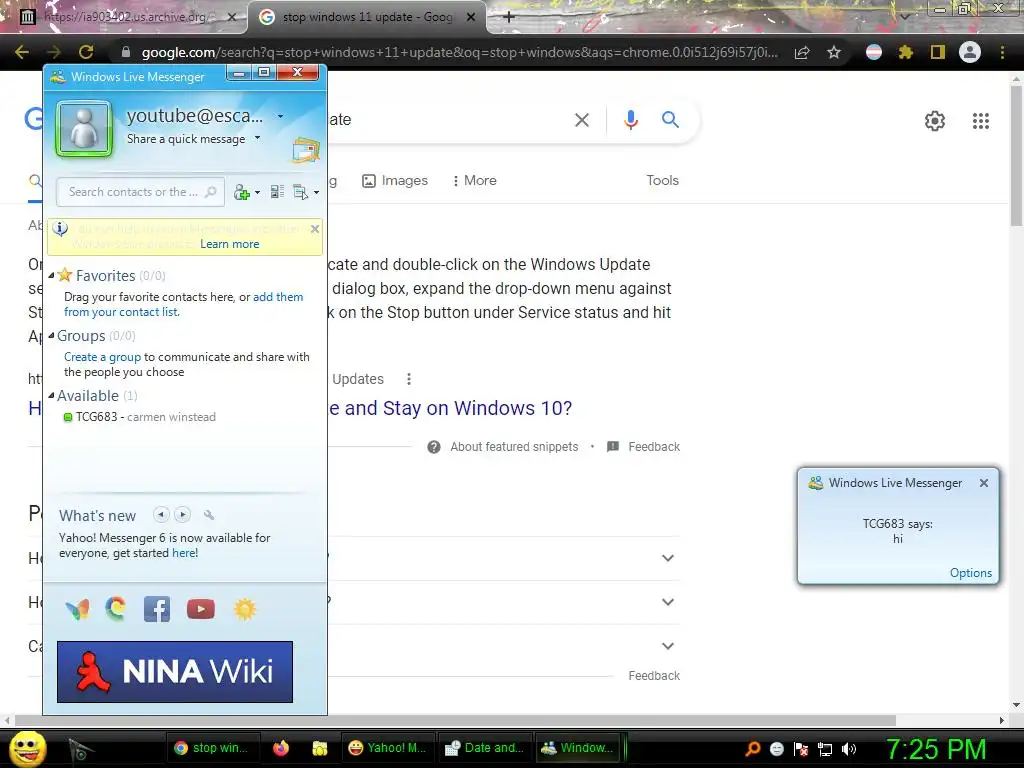
Task: Click the NINA Wiki banner
Action: point(175,671)
